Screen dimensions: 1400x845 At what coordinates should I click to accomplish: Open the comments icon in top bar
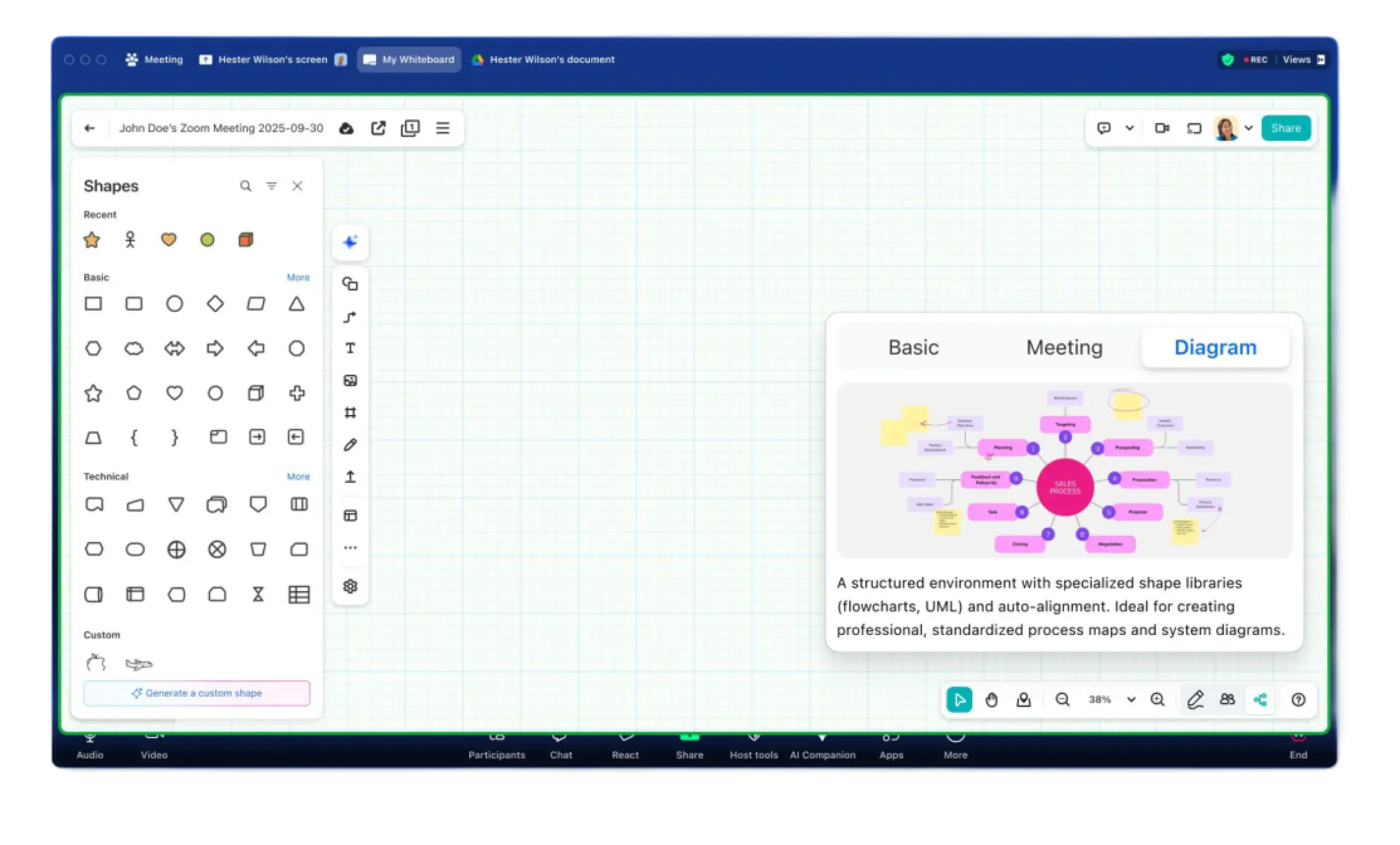click(1104, 128)
